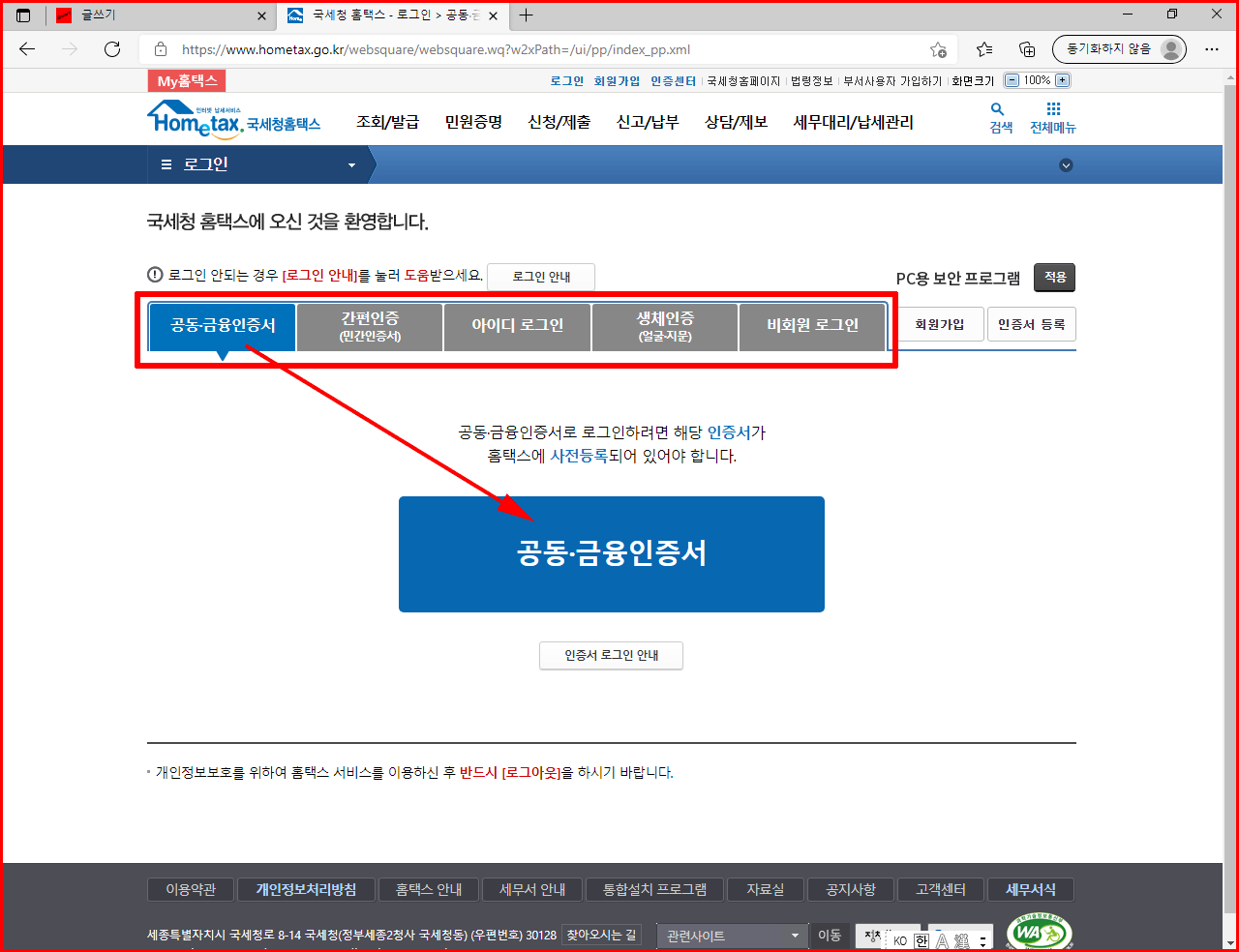Select the 비회원 로그인 tab

click(x=812, y=326)
